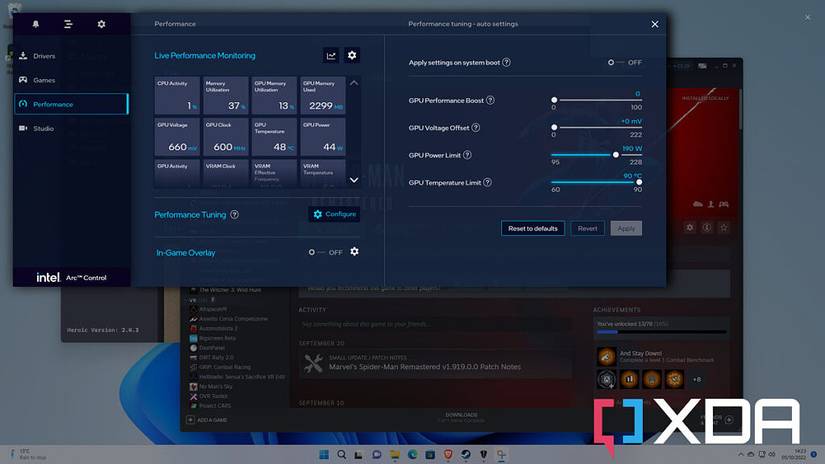Image resolution: width=825 pixels, height=464 pixels.
Task: Click the GPU Power Limit slider handle
Action: click(x=617, y=155)
